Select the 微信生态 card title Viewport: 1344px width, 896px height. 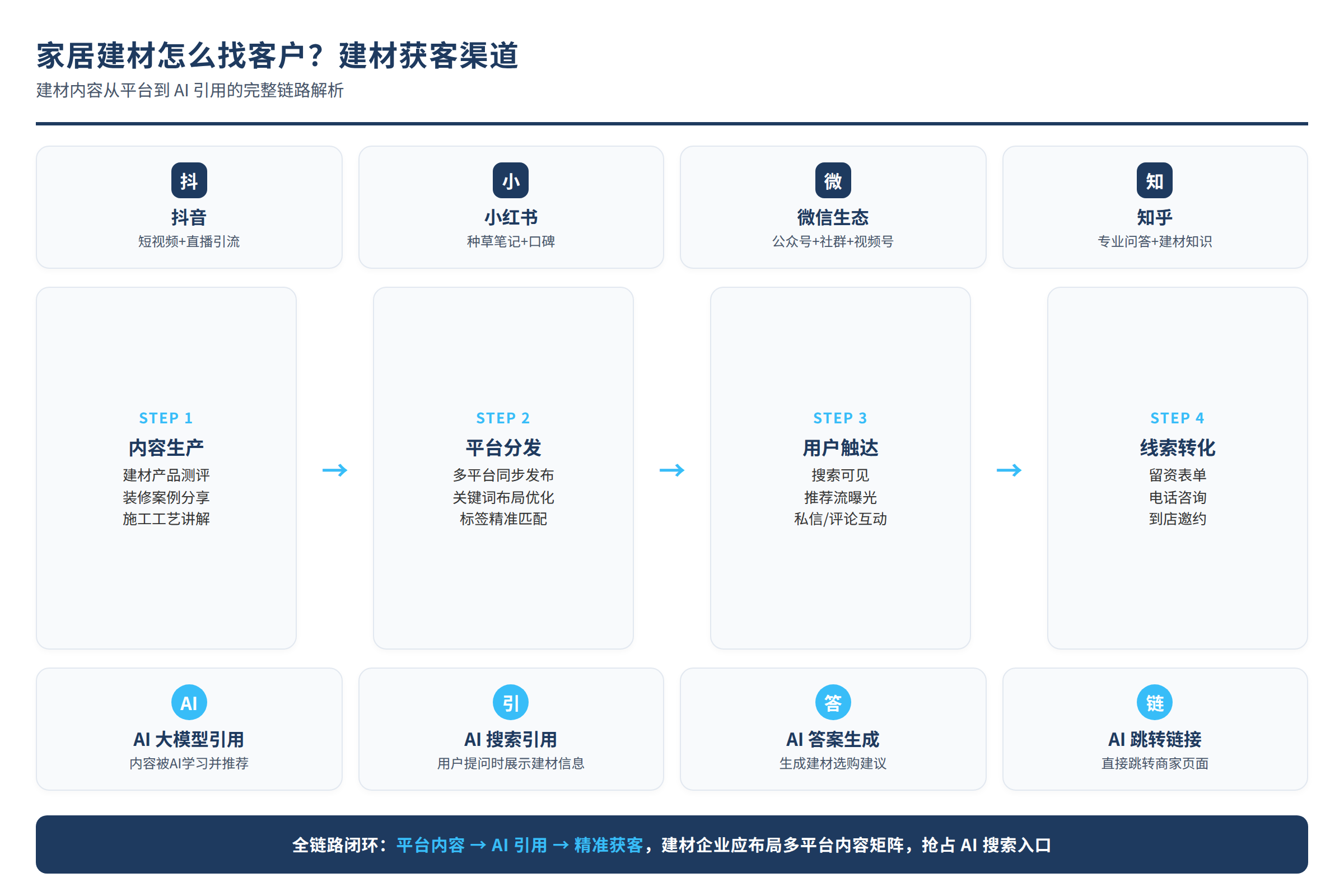pos(833,218)
